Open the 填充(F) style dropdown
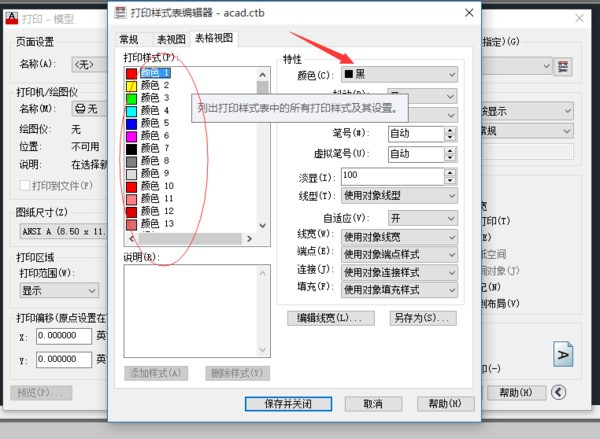This screenshot has height=439, width=600. coord(399,290)
